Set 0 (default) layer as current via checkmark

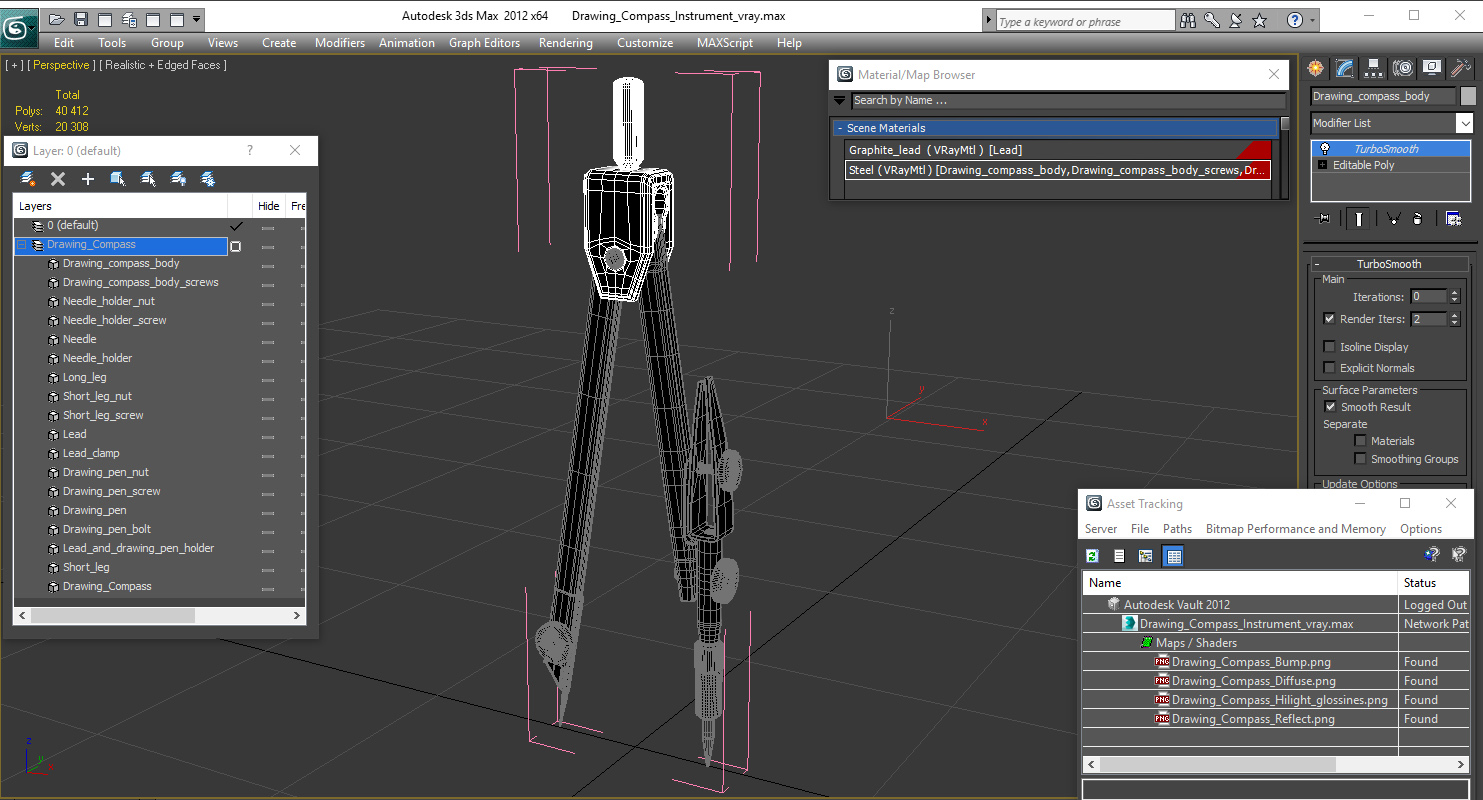coord(236,226)
